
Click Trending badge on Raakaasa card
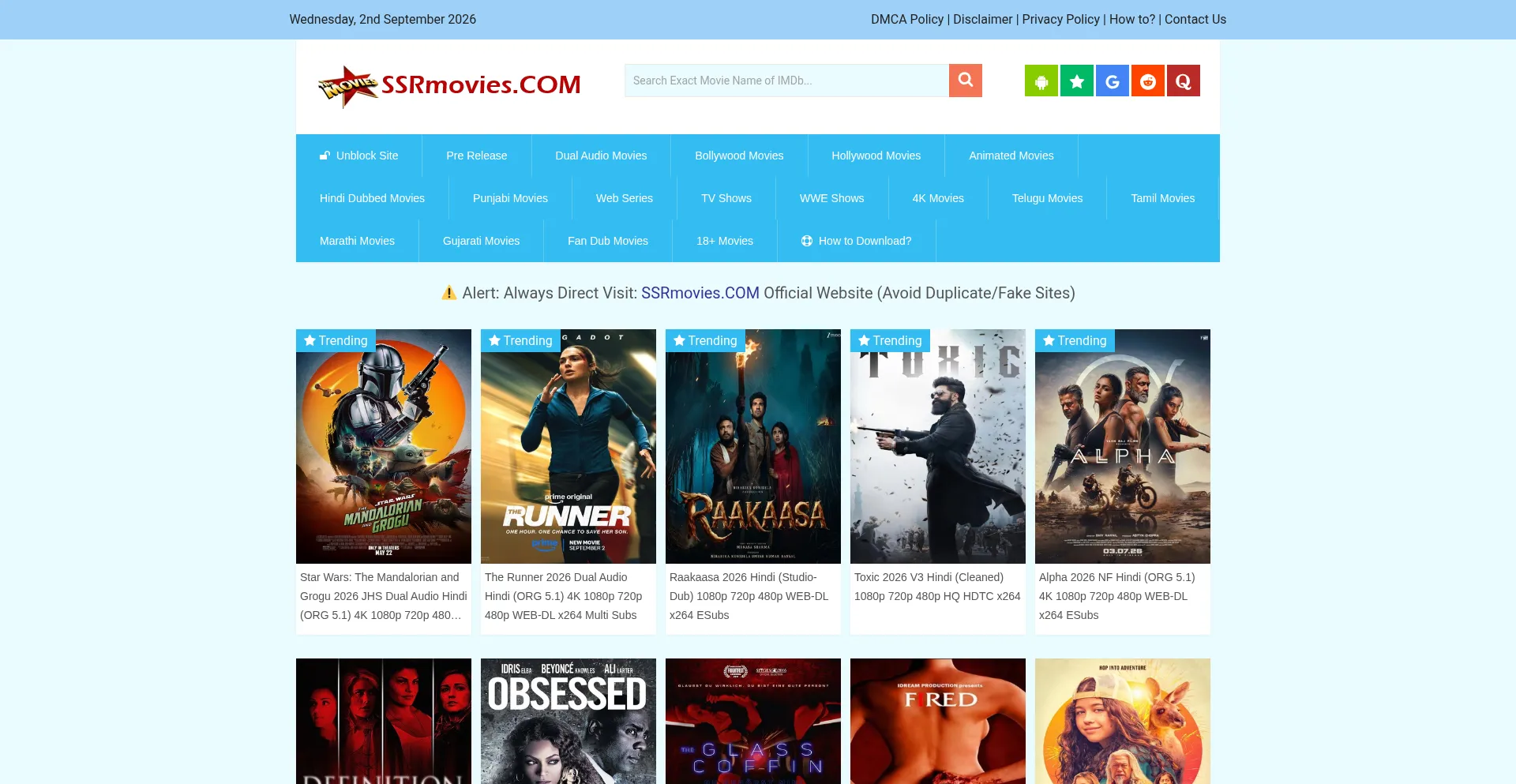(705, 340)
